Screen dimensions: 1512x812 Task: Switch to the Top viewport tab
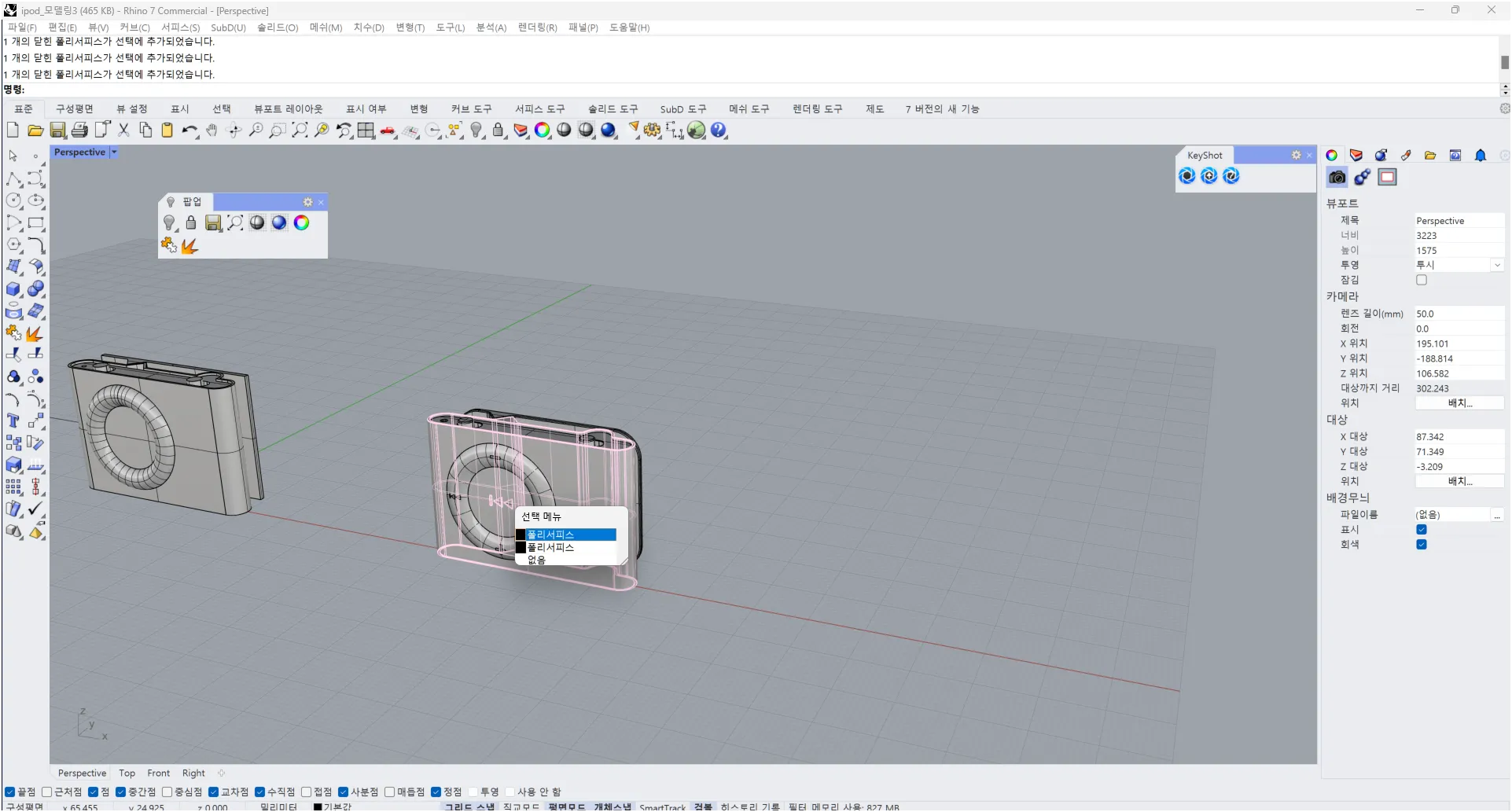[x=127, y=773]
